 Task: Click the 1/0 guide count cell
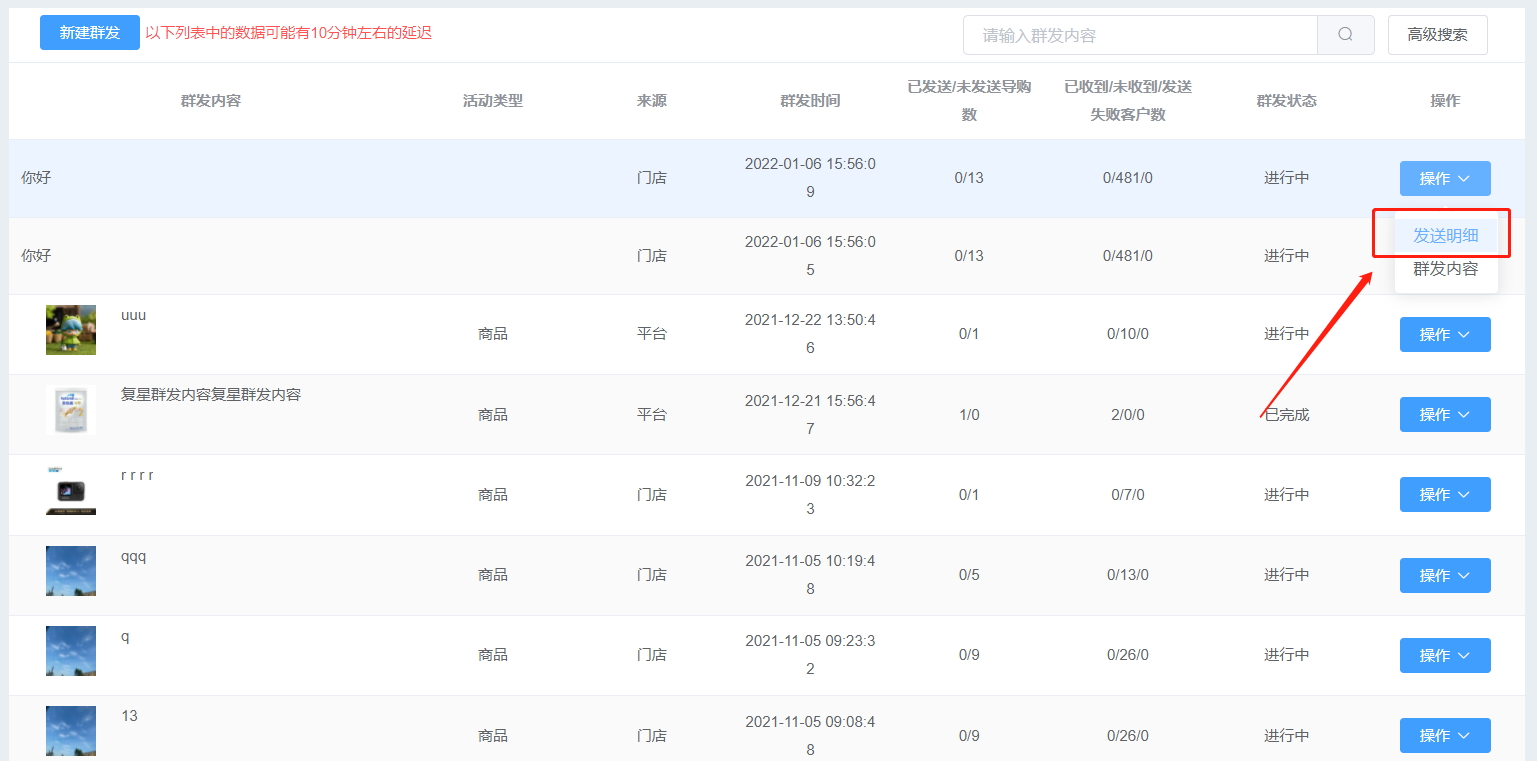click(969, 414)
